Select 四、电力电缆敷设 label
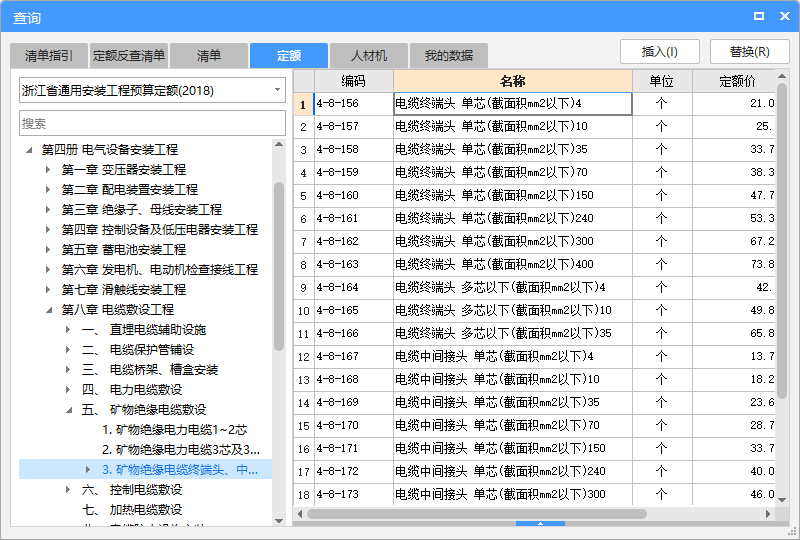 pos(132,389)
